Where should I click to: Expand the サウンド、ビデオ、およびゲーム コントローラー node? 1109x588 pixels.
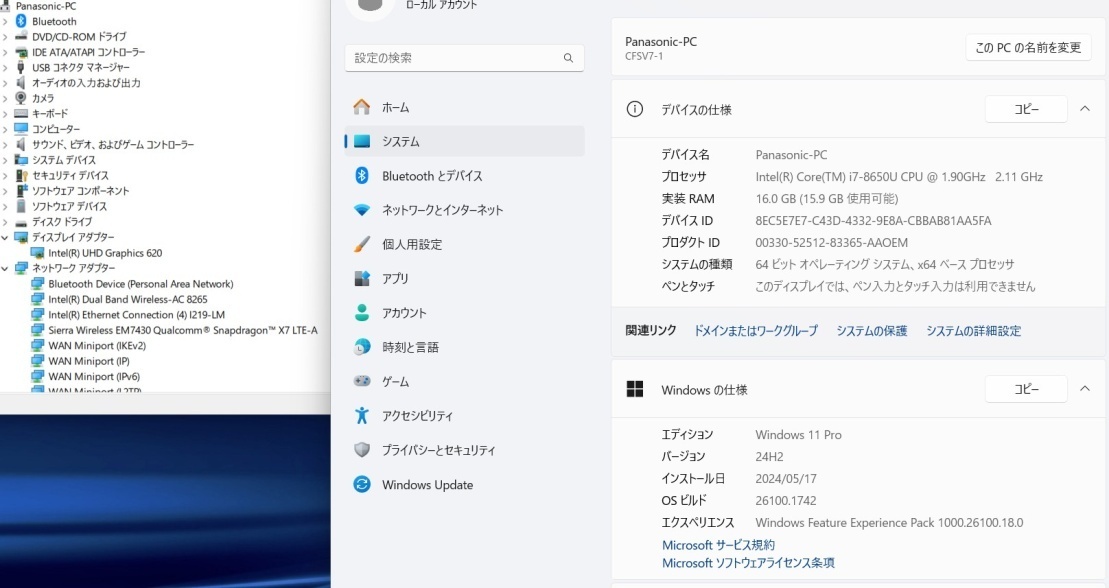6,144
